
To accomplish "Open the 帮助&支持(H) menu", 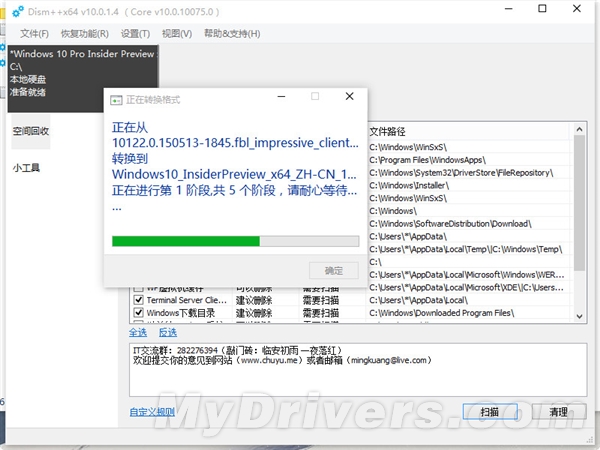I will 232,34.
